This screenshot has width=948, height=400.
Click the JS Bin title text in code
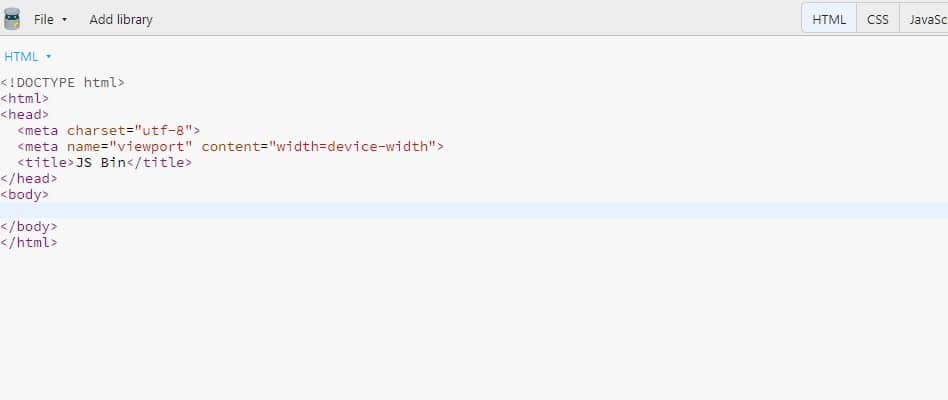[x=100, y=163]
